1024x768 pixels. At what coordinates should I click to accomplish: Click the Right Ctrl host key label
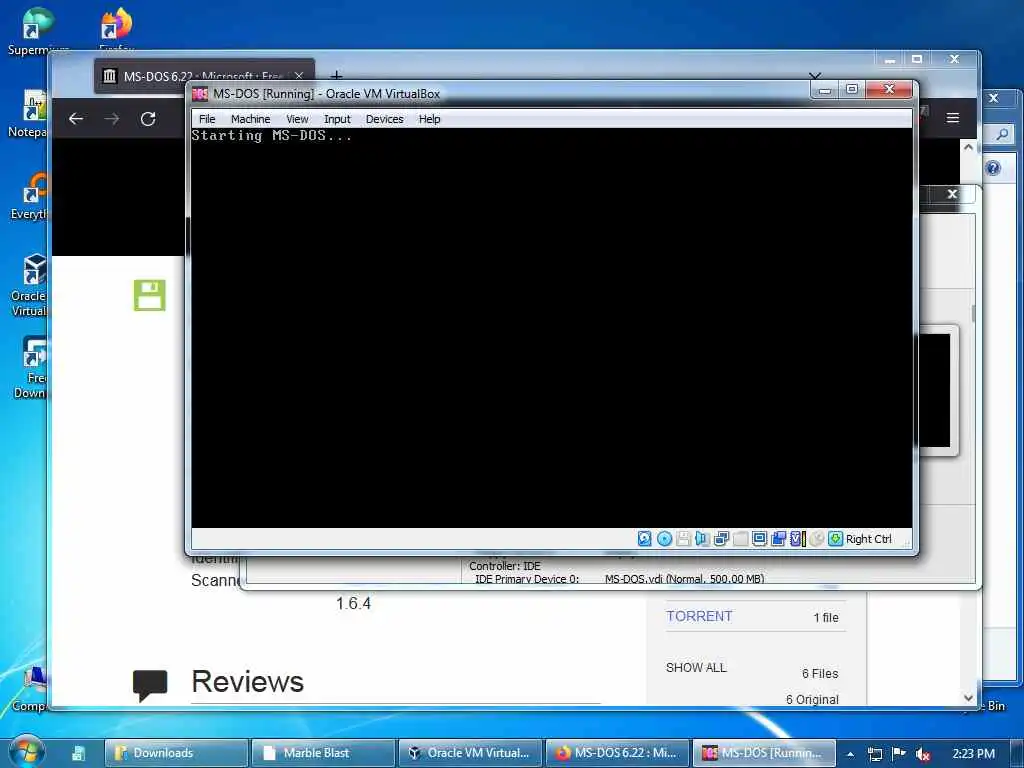point(869,539)
